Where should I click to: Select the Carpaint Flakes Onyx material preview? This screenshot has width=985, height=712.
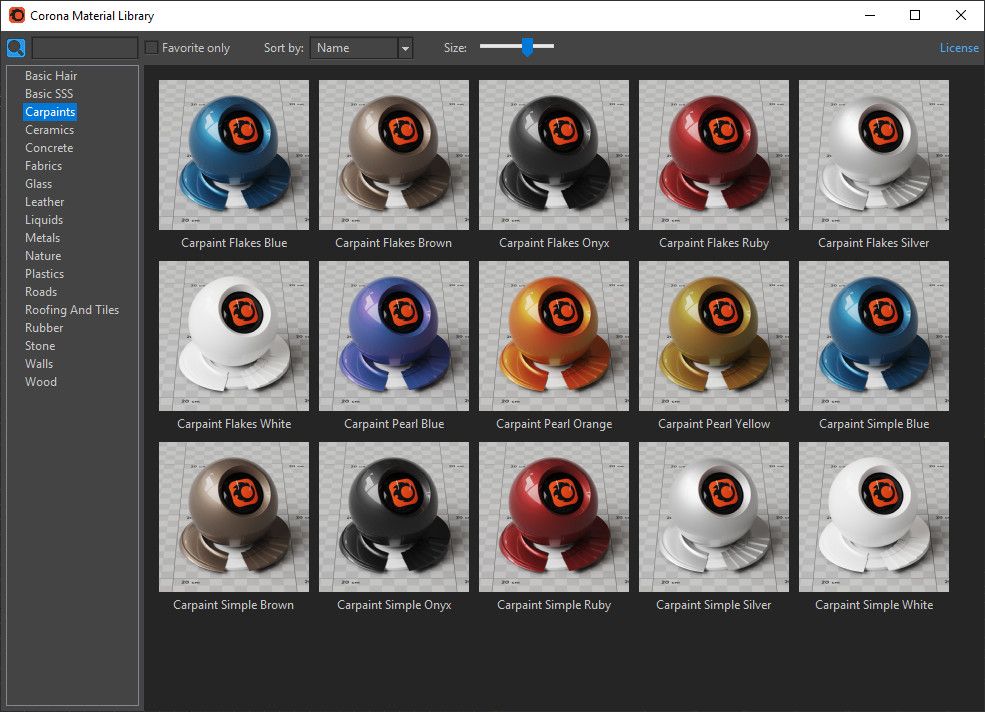(554, 155)
